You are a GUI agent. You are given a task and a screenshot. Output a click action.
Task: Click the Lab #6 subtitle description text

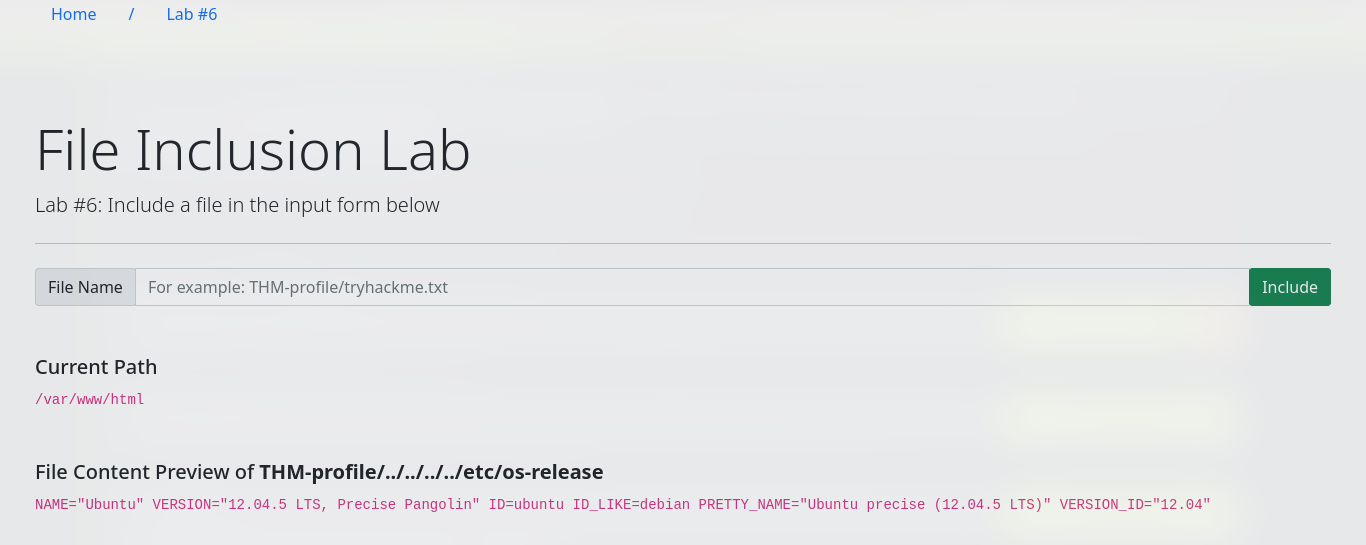click(237, 205)
